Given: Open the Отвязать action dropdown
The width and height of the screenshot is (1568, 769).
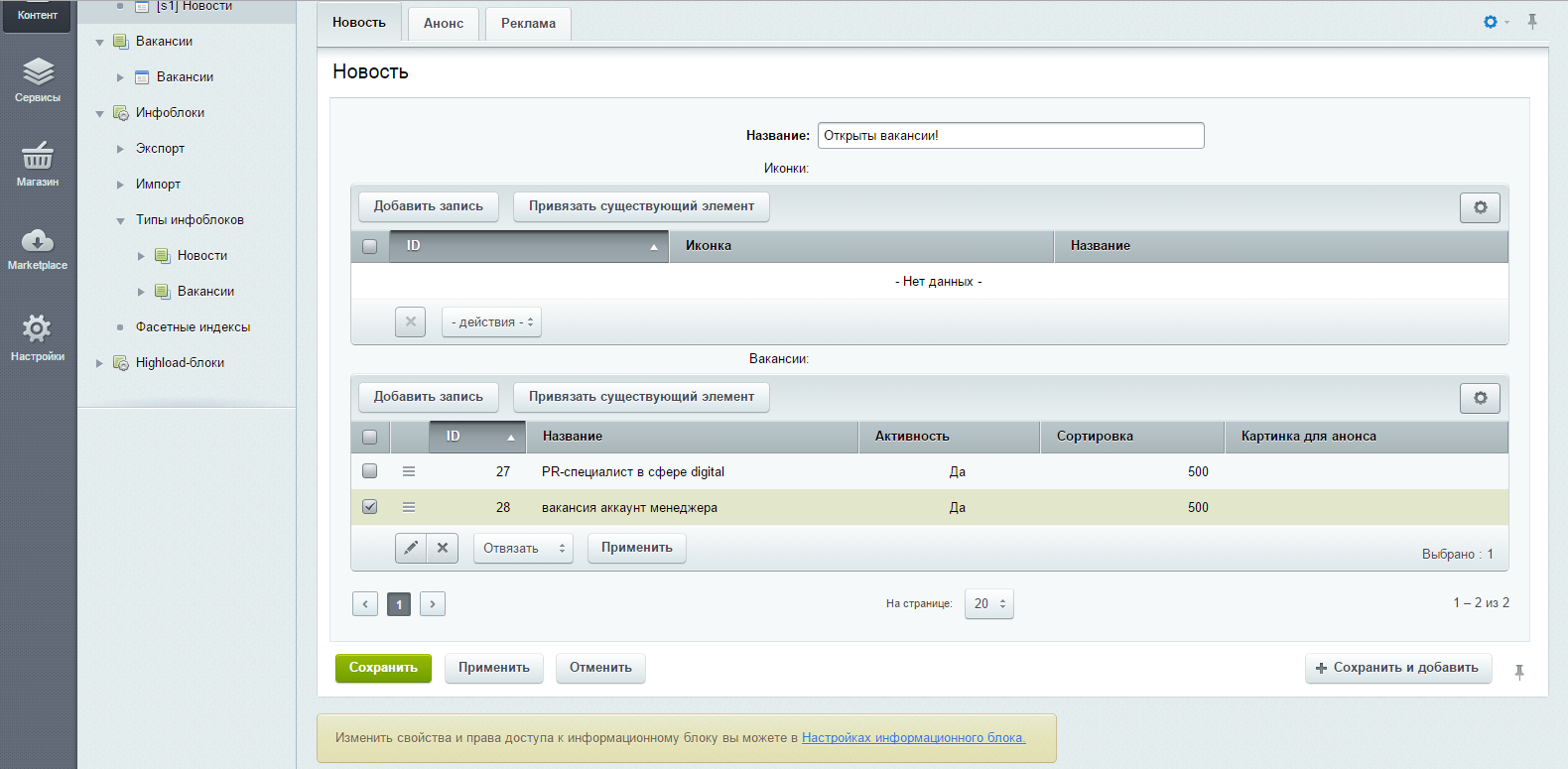Looking at the screenshot, I should tap(523, 548).
